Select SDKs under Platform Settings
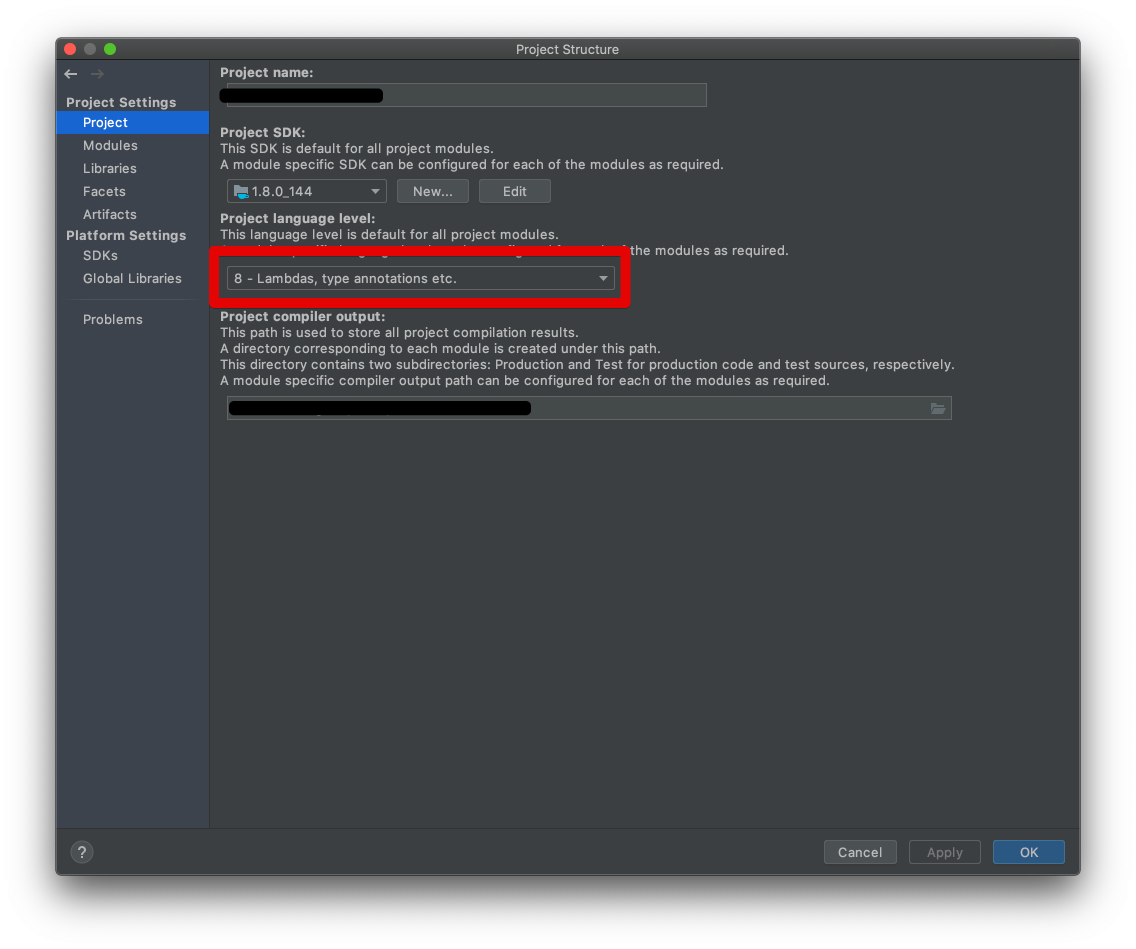This screenshot has height=949, width=1136. 98,255
